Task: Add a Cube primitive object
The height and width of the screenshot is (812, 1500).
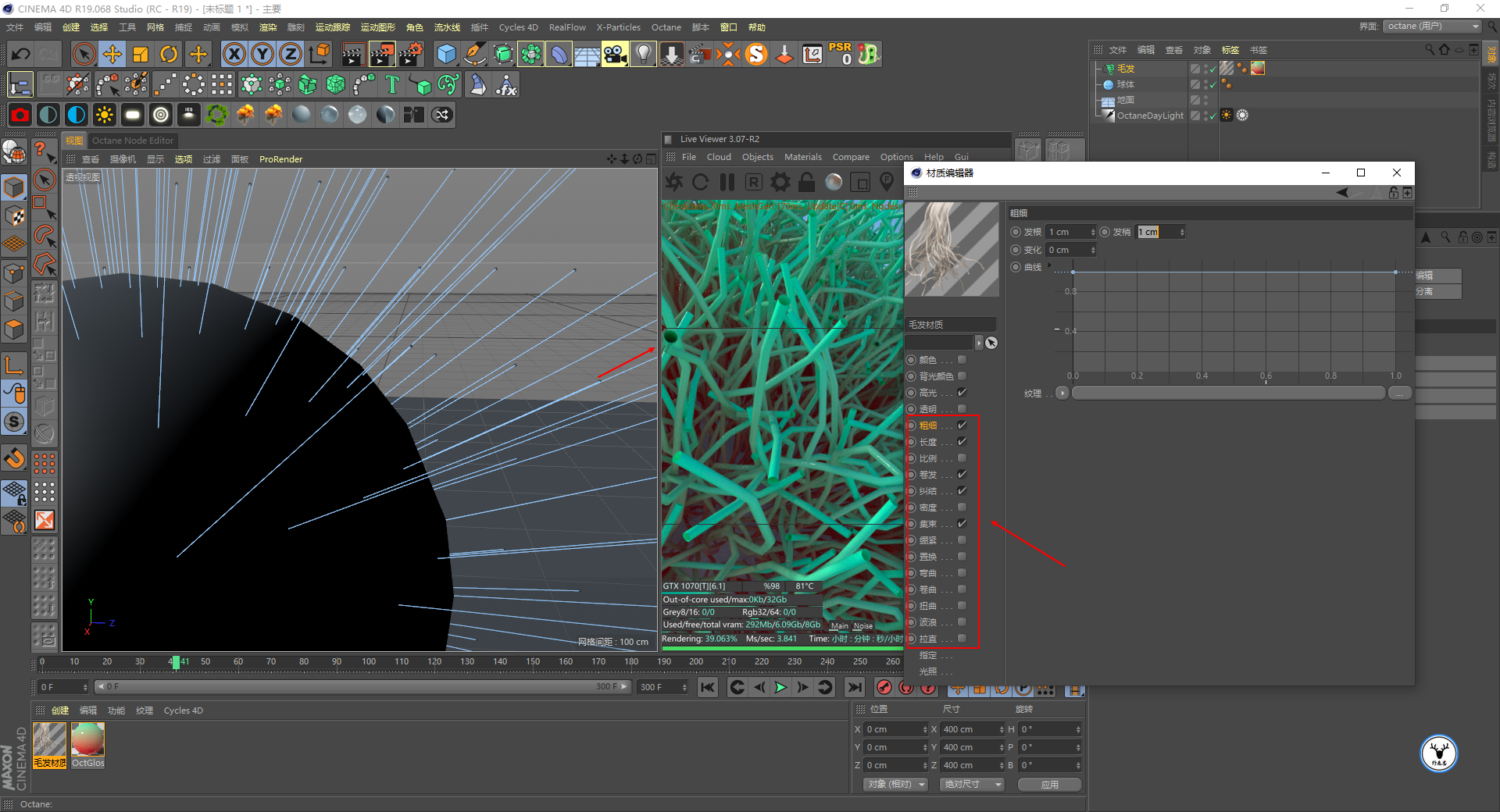Action: [x=446, y=55]
